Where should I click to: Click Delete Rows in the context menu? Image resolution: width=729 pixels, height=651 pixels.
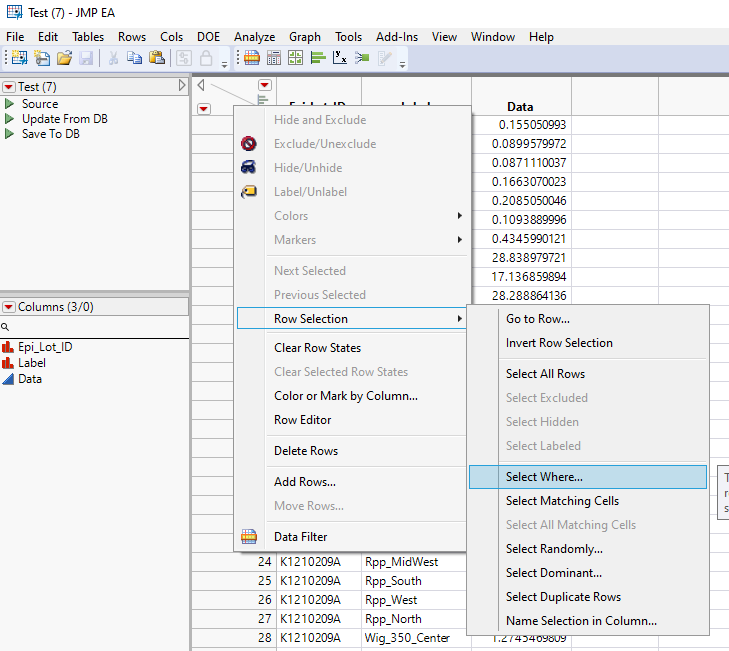tap(306, 451)
